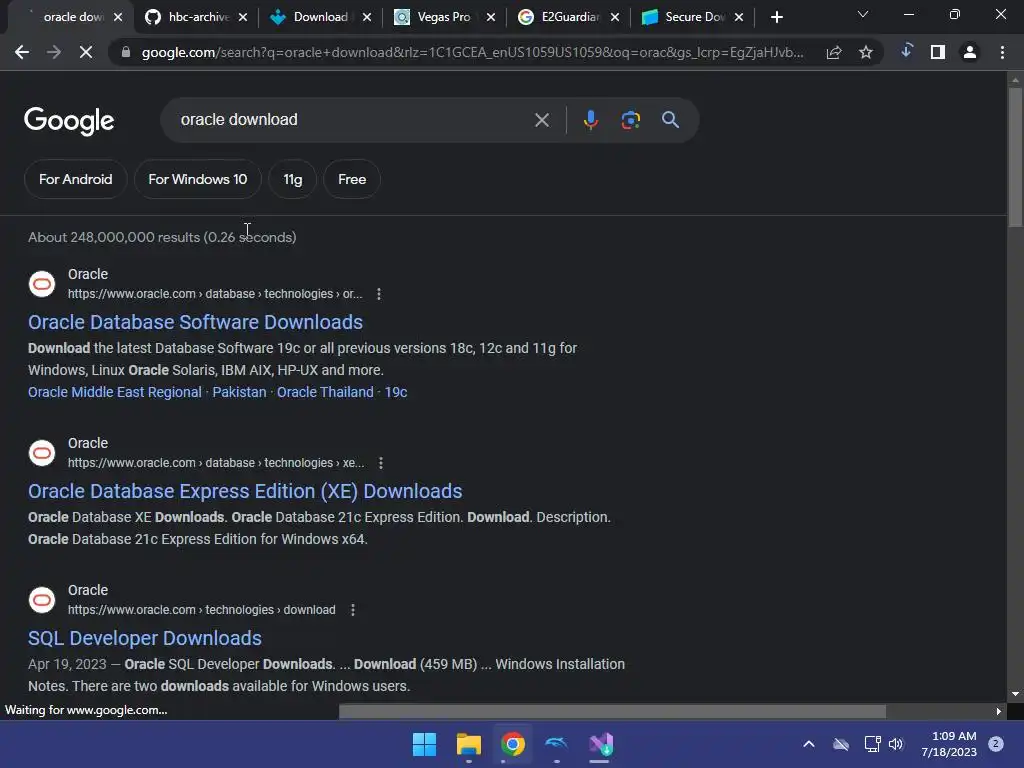Click Oracle favicon of first result
This screenshot has width=1024, height=768.
pyautogui.click(x=42, y=284)
